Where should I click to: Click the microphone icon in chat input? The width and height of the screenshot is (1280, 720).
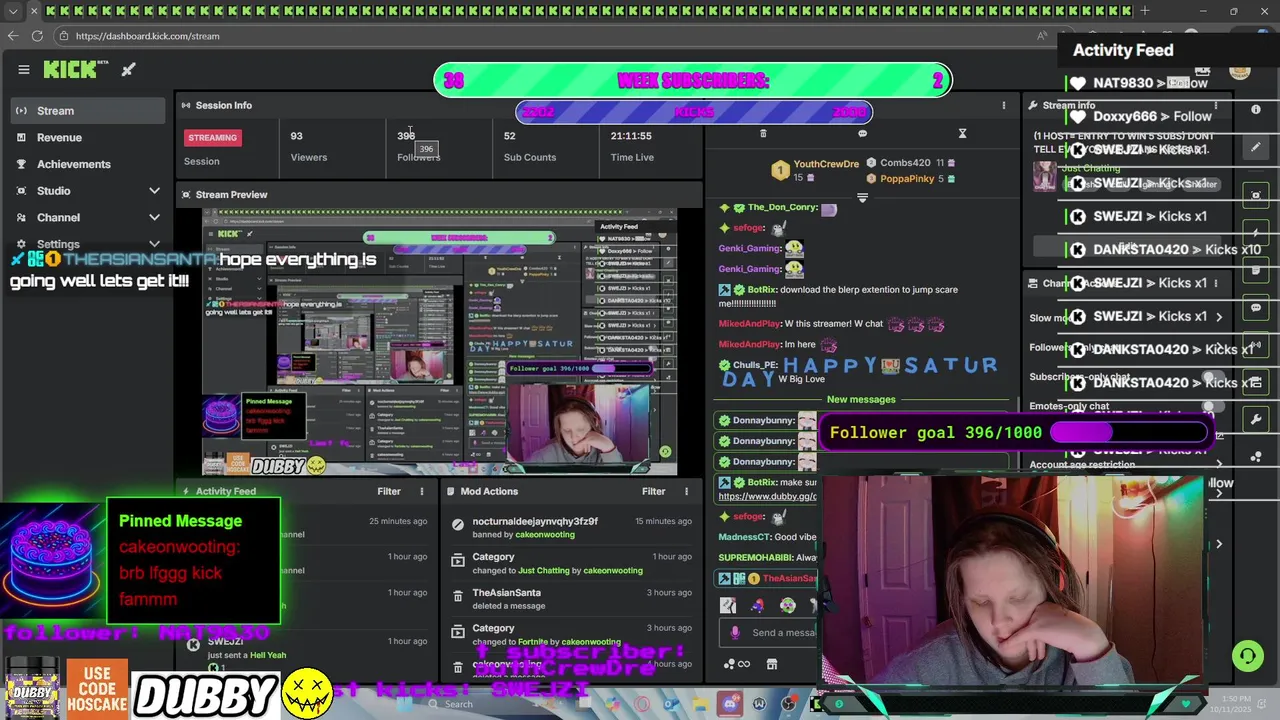click(x=735, y=632)
